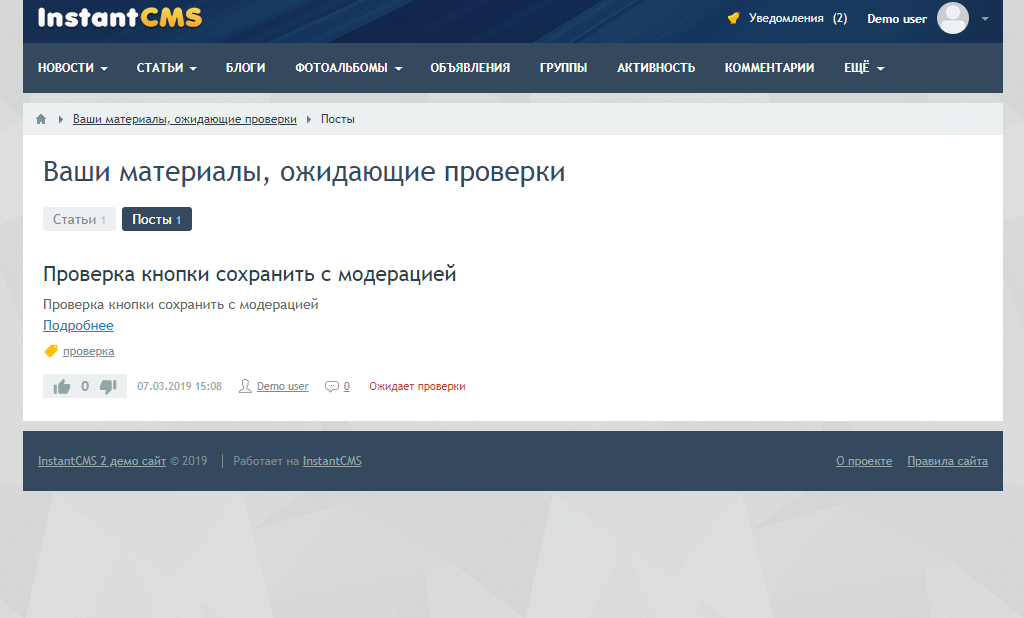
Task: Click the person icon beside Demo user
Action: point(245,386)
